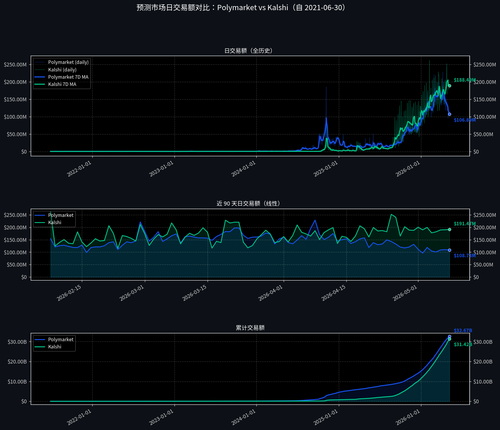Click the '2026-05-01' date label
500x430 pixels.
pos(405,293)
